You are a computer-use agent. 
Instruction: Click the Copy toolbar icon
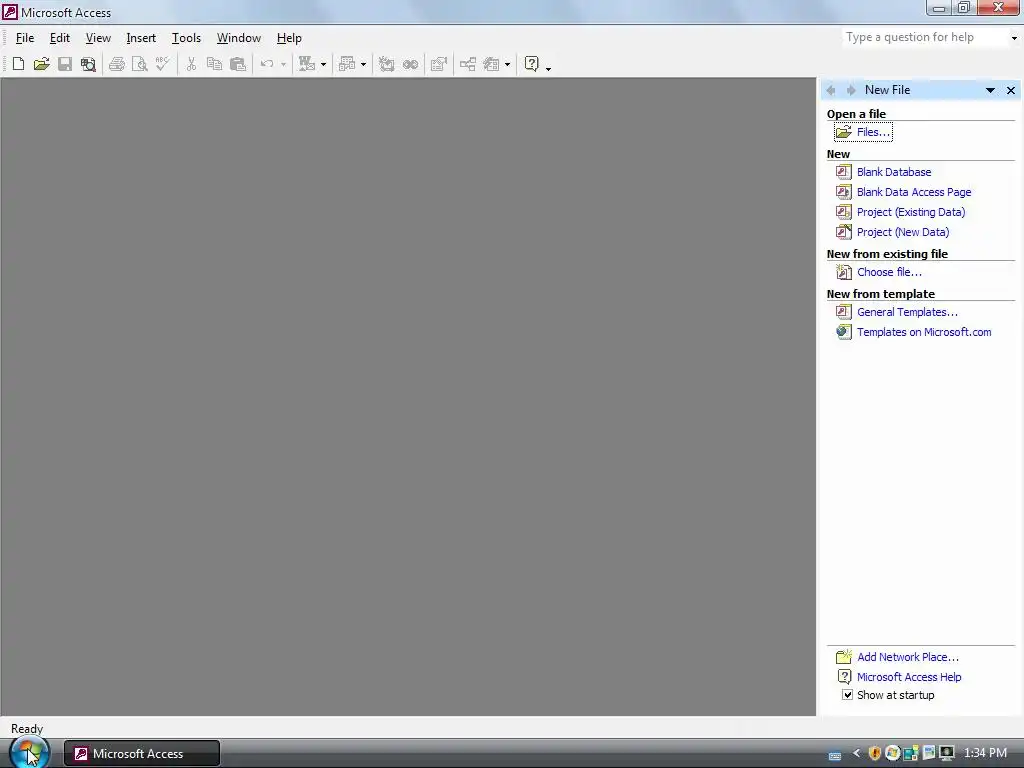click(x=214, y=64)
